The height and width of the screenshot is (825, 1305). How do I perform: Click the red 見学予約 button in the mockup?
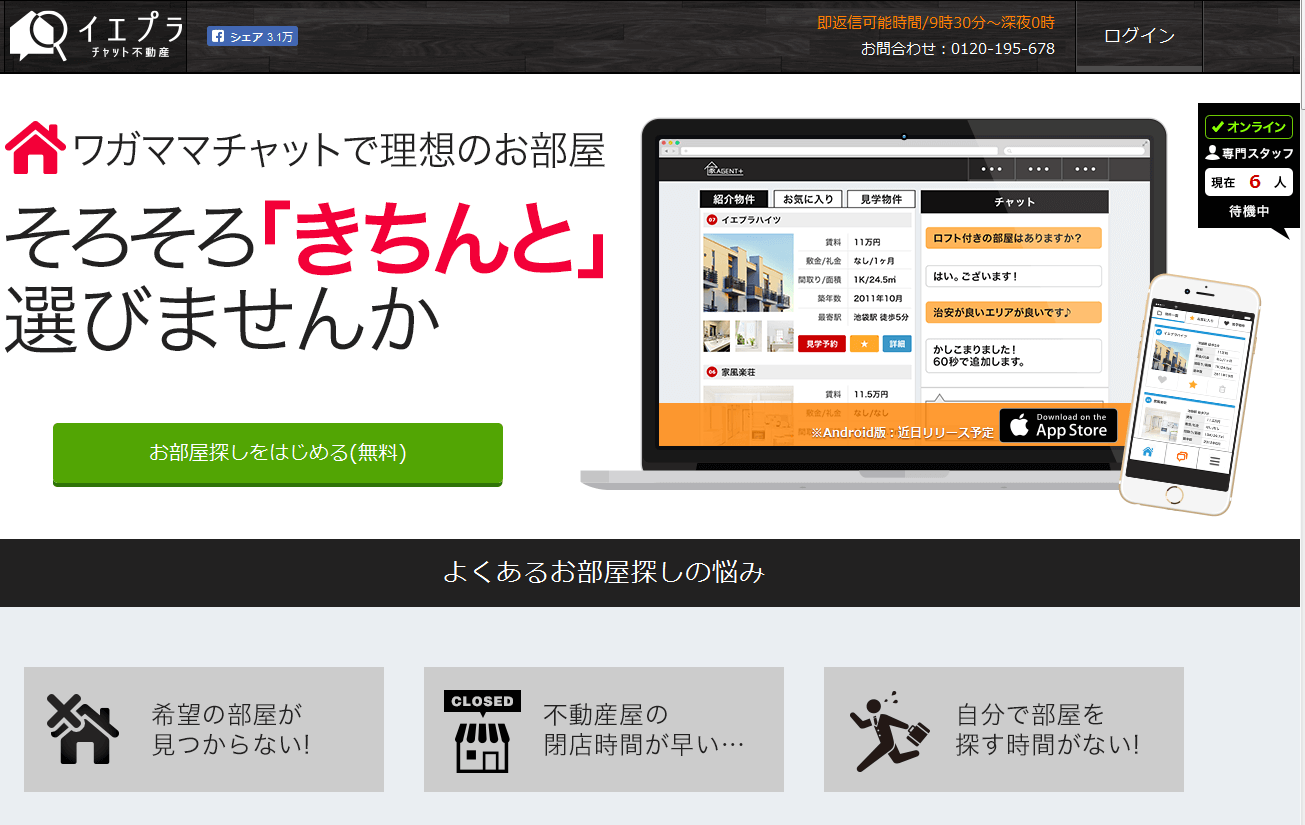click(x=822, y=344)
